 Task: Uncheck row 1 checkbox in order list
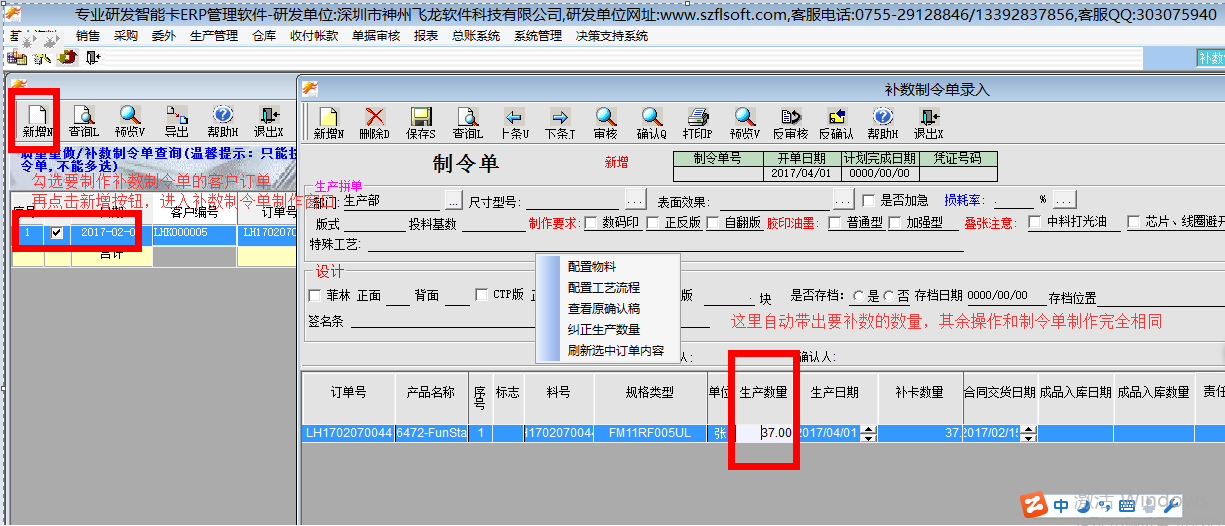(57, 233)
